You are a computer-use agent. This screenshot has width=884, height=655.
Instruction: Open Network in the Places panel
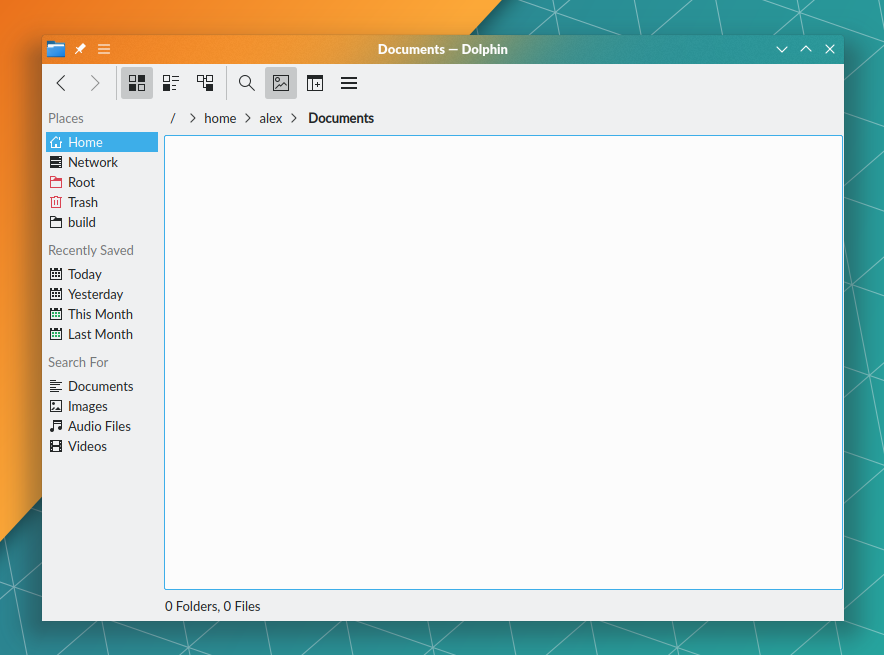coord(102,162)
